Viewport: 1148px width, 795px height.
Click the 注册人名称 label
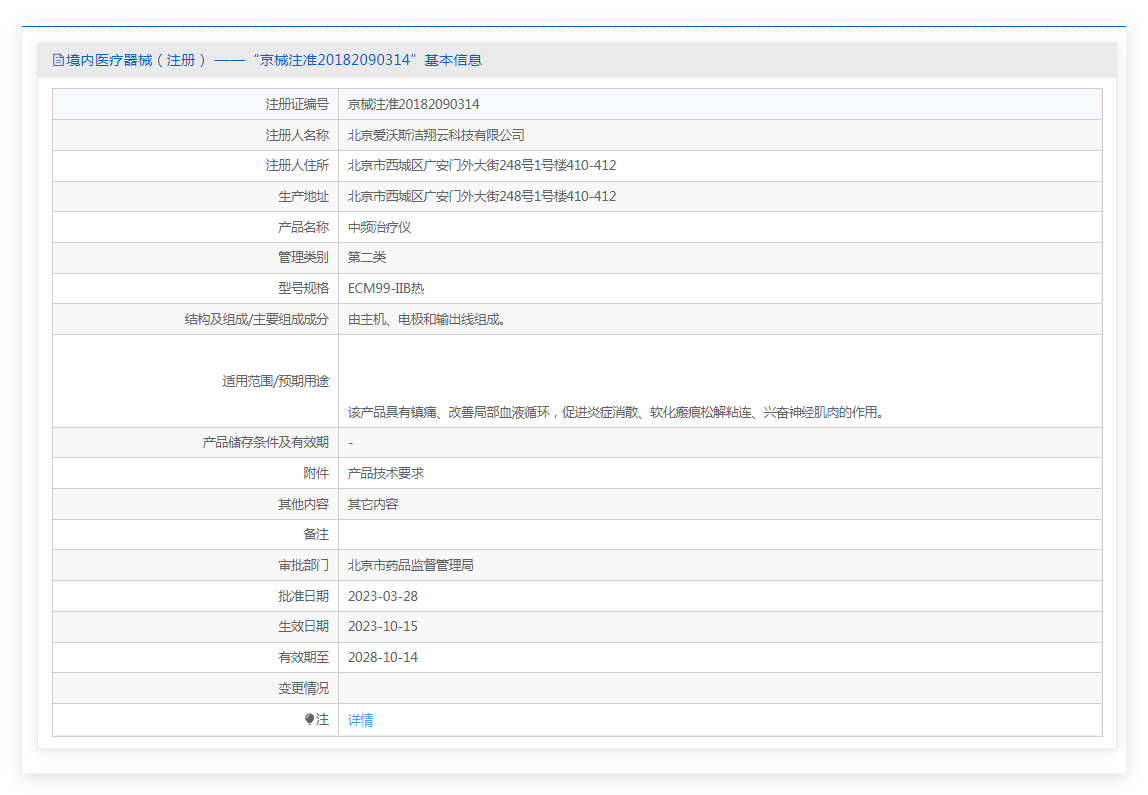tap(297, 135)
